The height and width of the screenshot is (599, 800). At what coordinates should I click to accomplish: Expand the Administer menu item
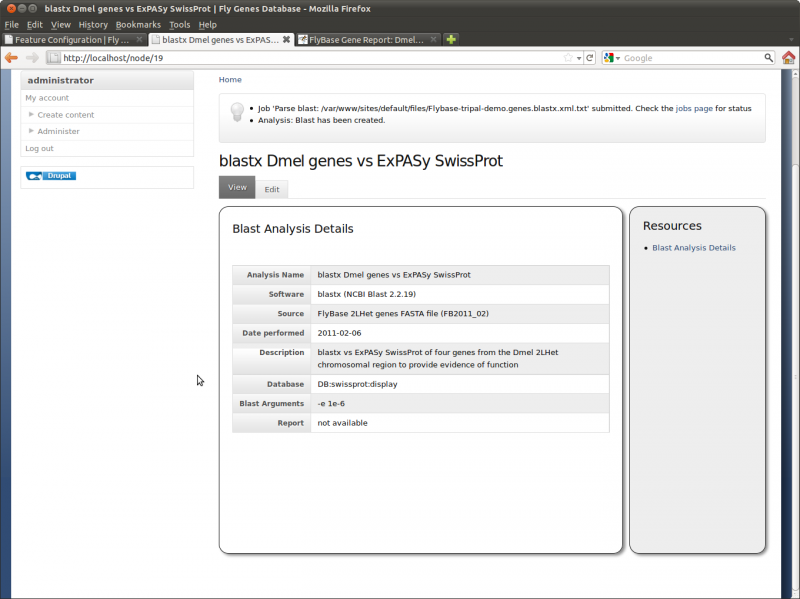tap(58, 131)
